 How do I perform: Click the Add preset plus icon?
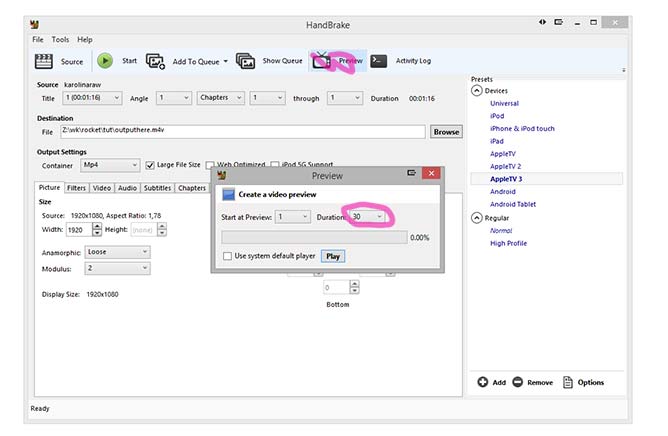click(482, 382)
